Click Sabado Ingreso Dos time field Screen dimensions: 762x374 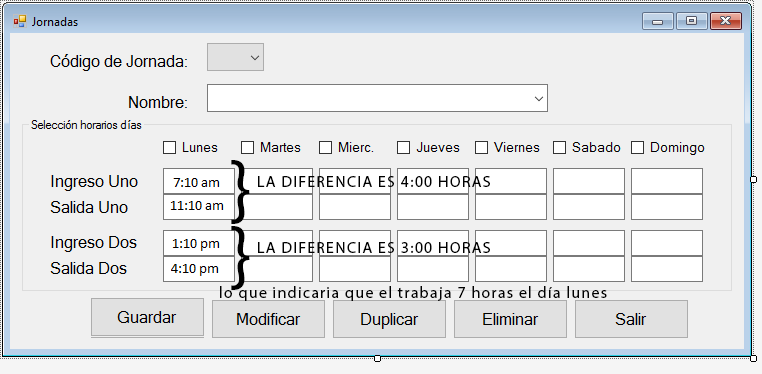[589, 243]
